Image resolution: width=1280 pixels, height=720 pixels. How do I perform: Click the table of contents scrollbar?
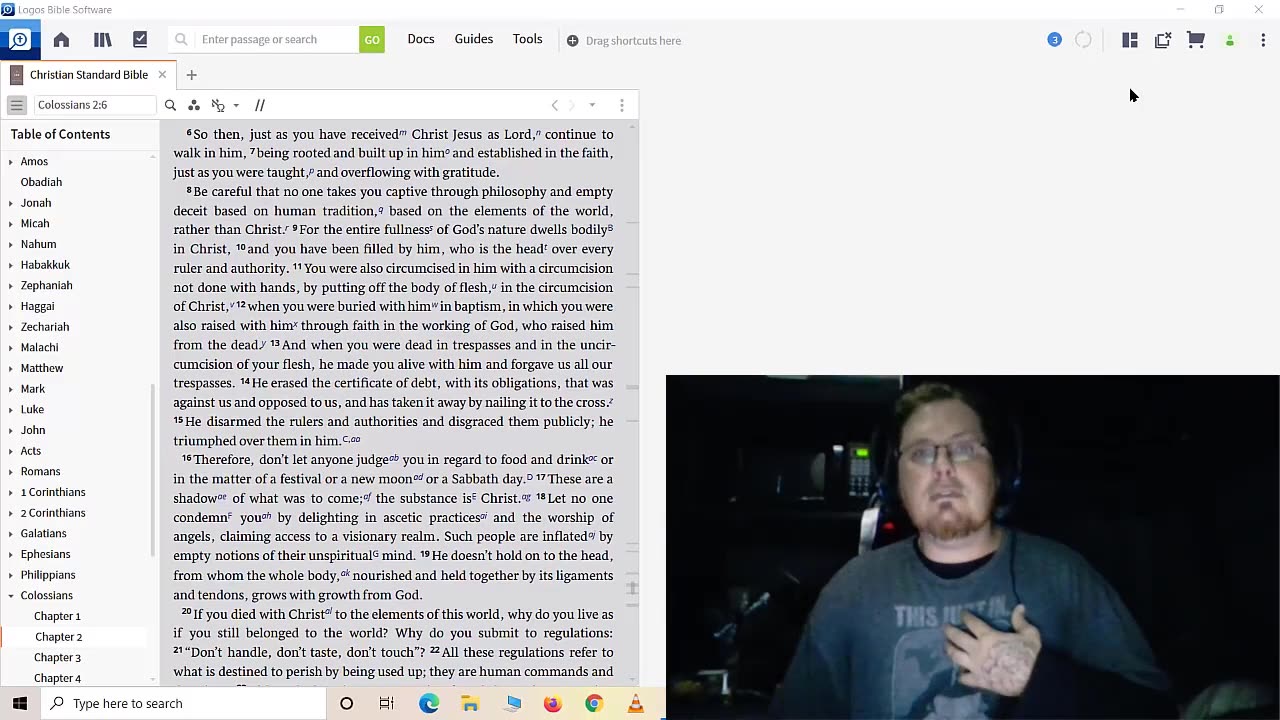154,470
